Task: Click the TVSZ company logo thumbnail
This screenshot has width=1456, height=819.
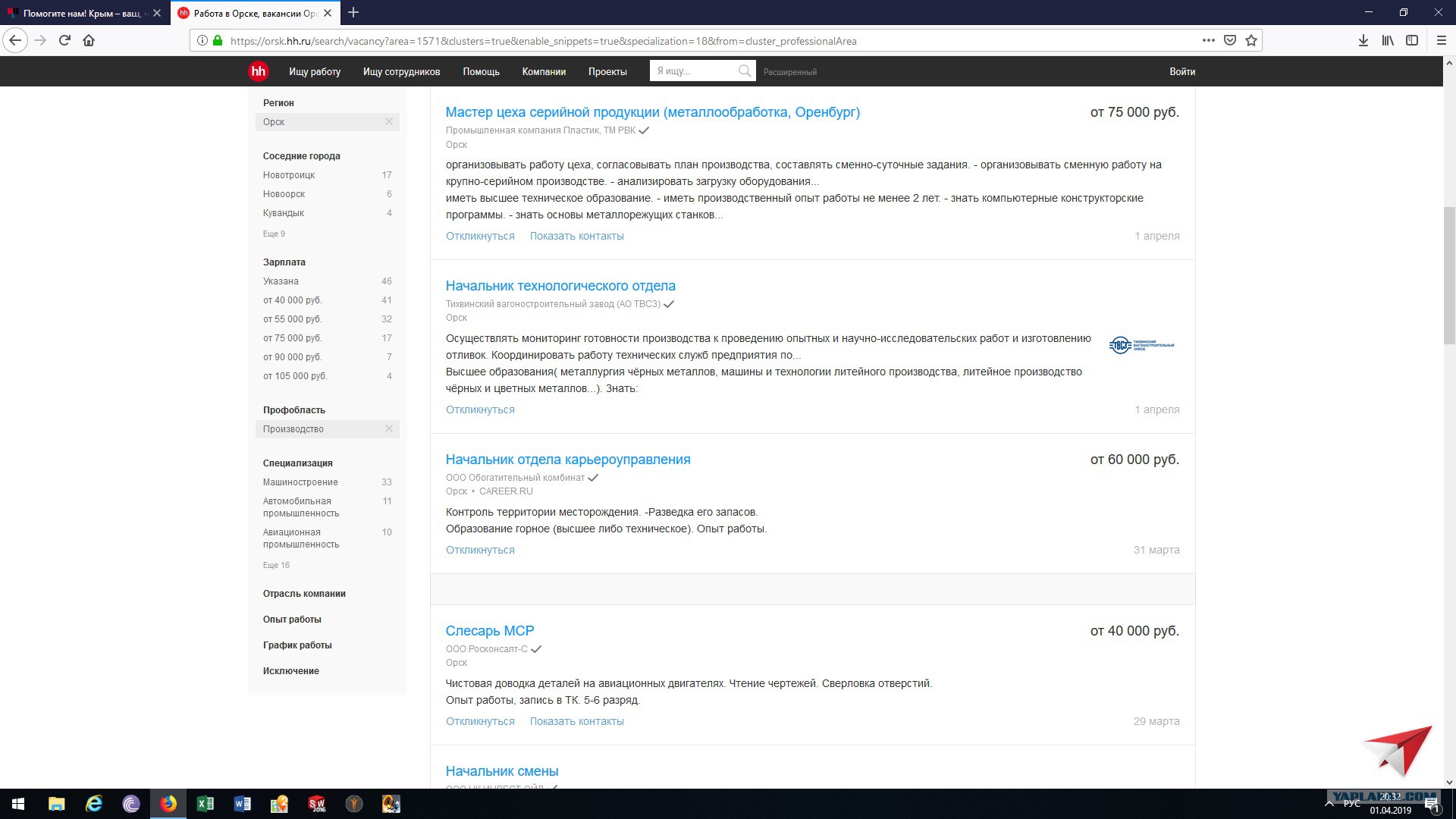Action: (1141, 345)
